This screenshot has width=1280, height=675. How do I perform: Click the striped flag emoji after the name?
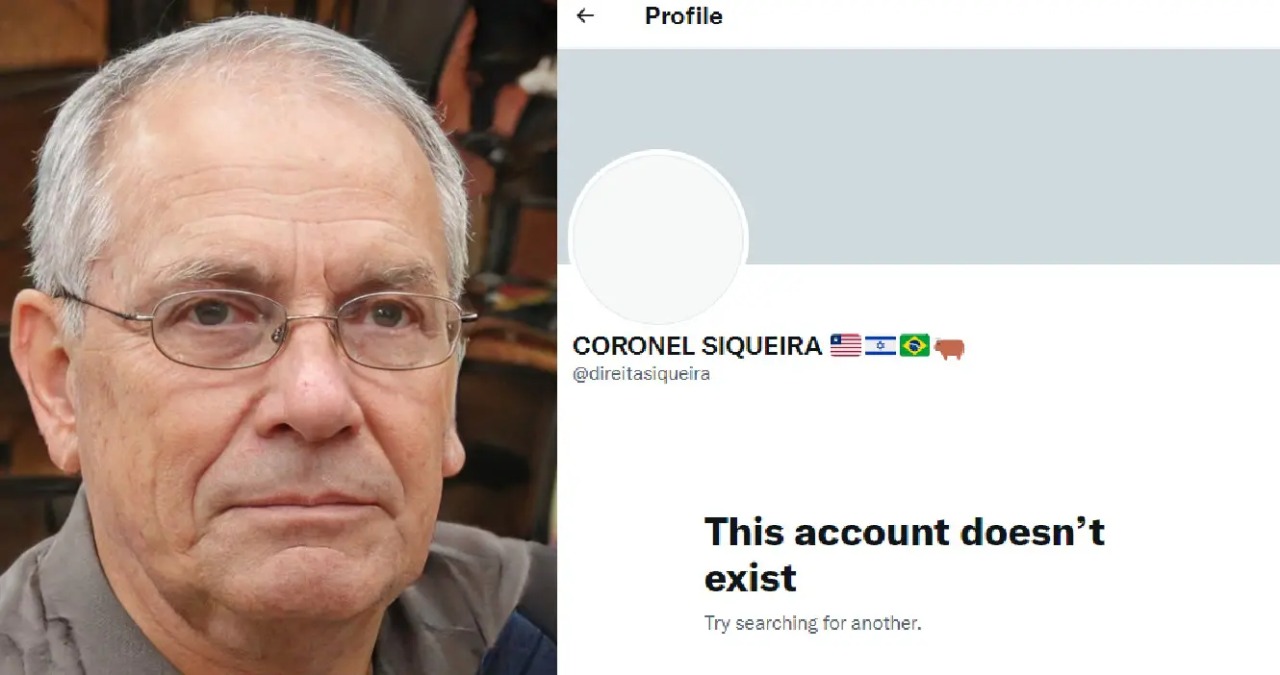tap(845, 346)
